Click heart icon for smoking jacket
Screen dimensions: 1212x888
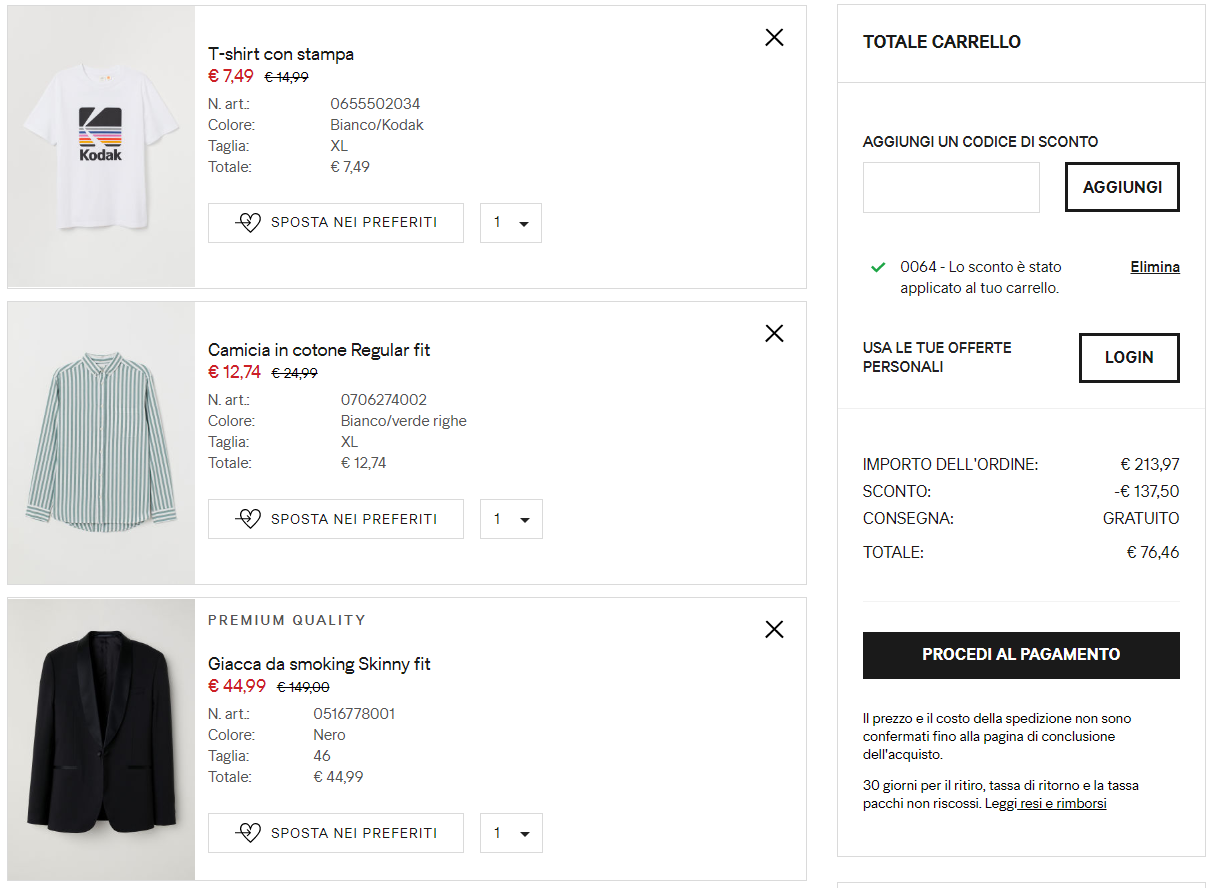[x=249, y=833]
